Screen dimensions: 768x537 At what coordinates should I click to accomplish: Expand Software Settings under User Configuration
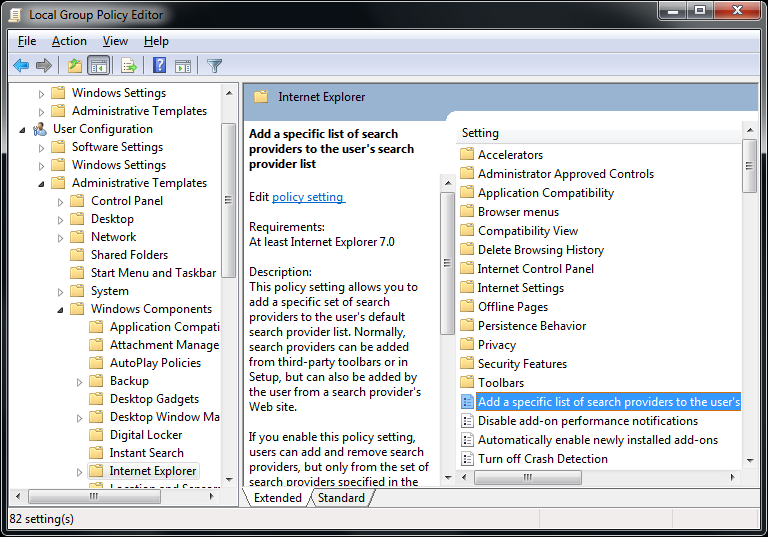(x=42, y=147)
